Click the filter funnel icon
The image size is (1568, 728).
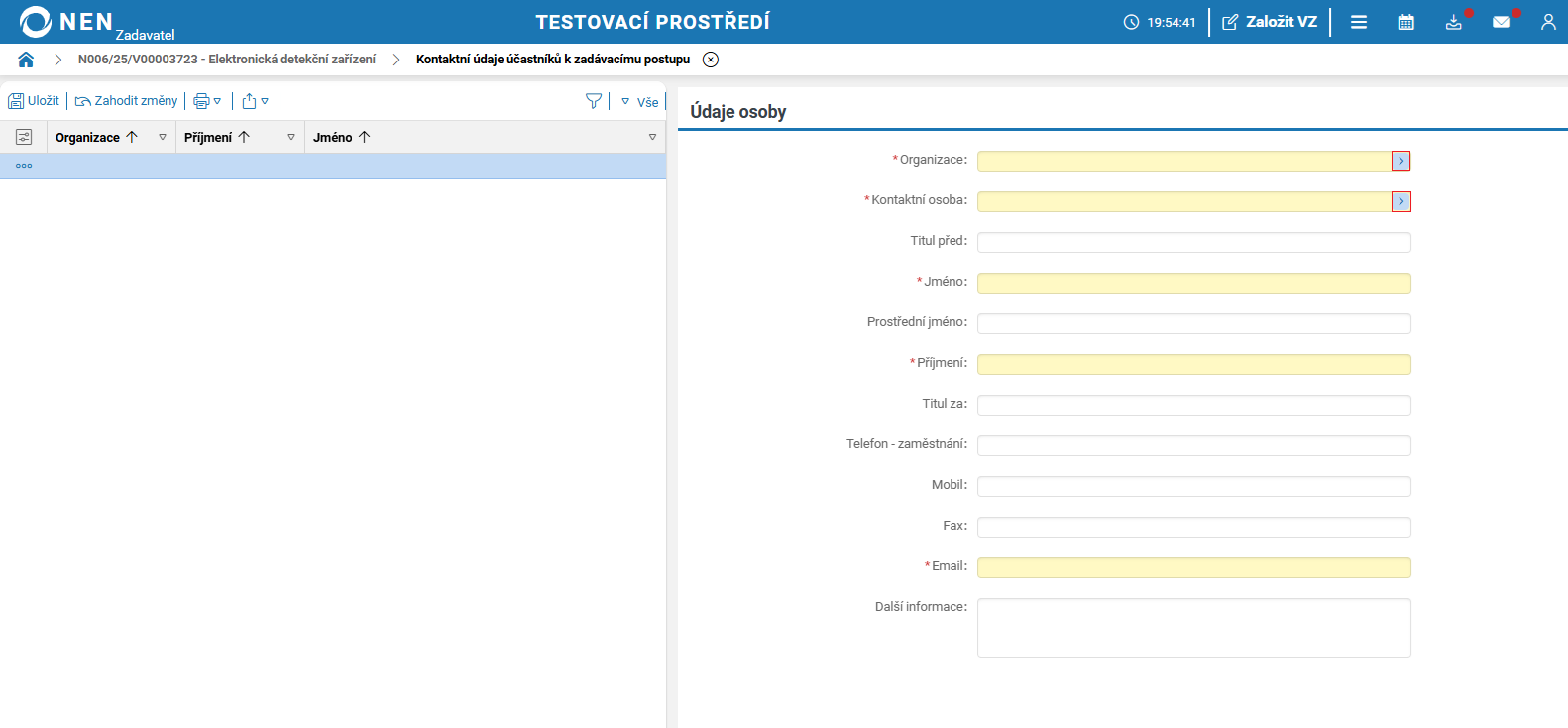coord(594,101)
